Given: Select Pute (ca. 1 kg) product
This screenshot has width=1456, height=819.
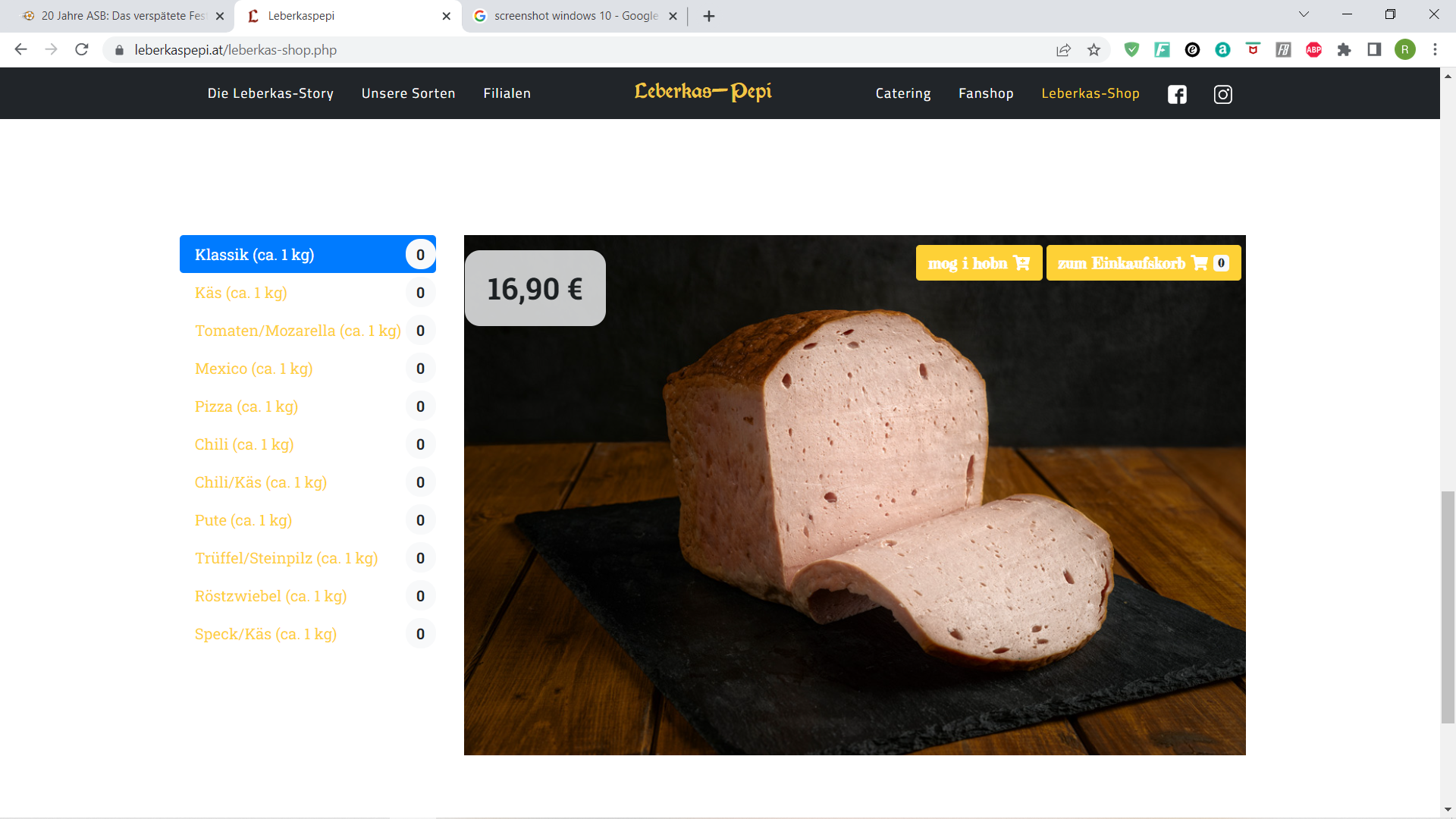Looking at the screenshot, I should 308,520.
